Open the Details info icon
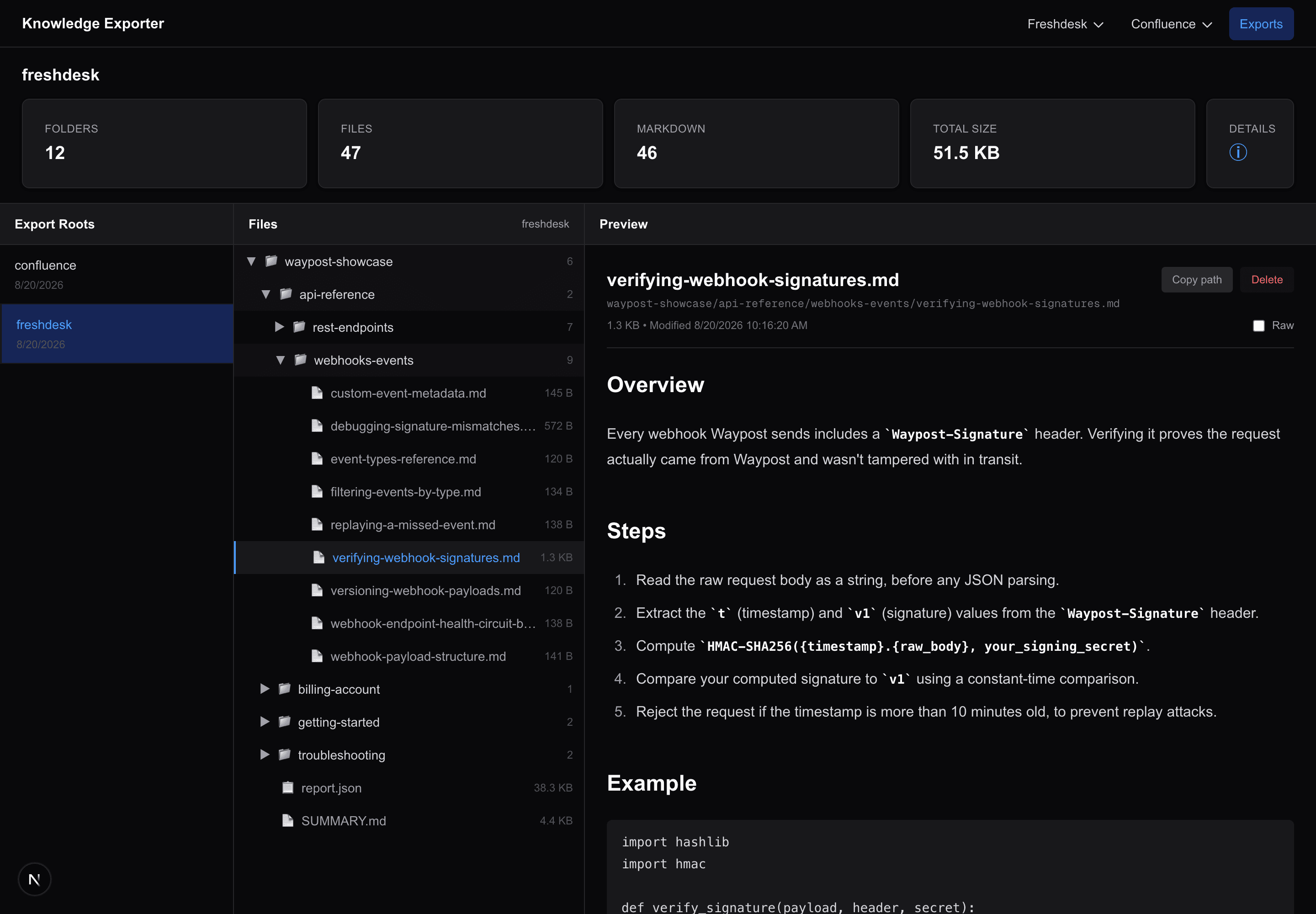This screenshot has height=914, width=1316. 1237,152
